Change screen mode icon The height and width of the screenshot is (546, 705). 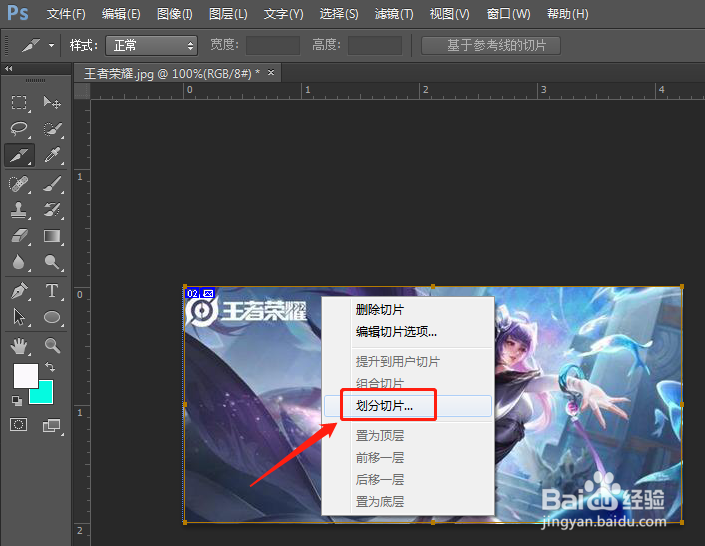click(x=51, y=425)
